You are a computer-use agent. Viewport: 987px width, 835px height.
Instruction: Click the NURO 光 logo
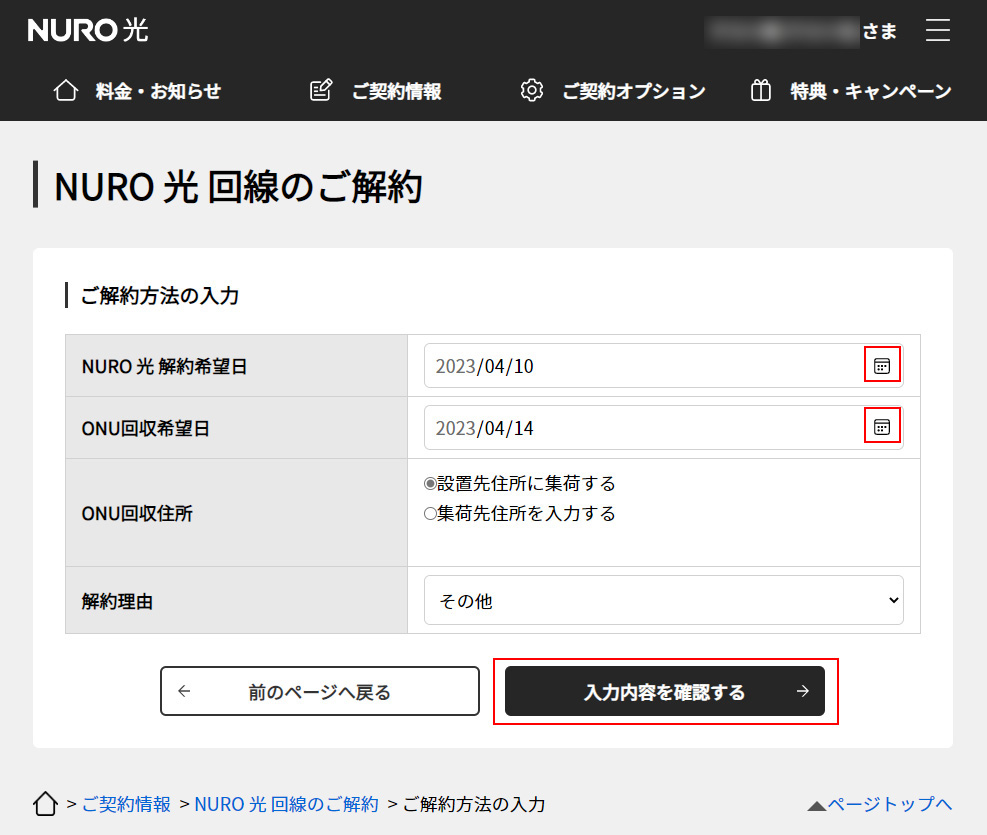point(88,31)
